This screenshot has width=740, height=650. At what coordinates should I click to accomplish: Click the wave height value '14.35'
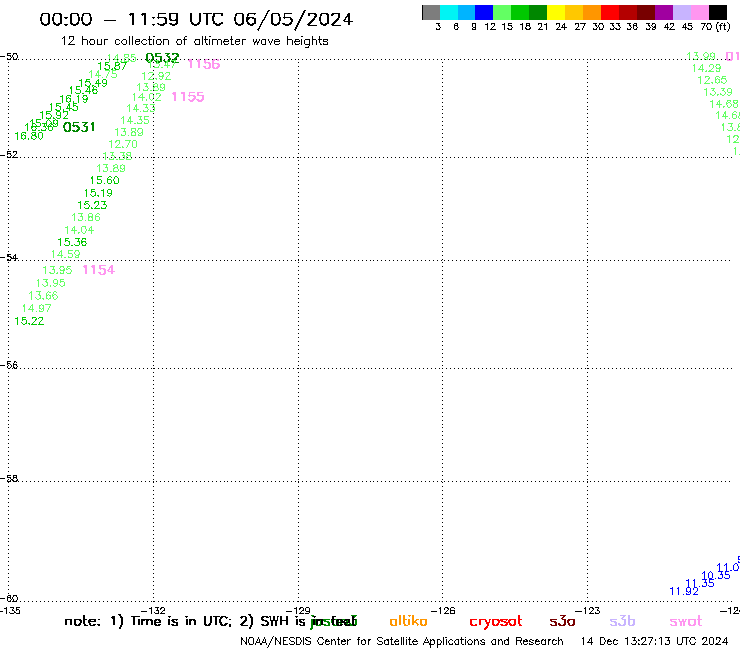pyautogui.click(x=135, y=121)
